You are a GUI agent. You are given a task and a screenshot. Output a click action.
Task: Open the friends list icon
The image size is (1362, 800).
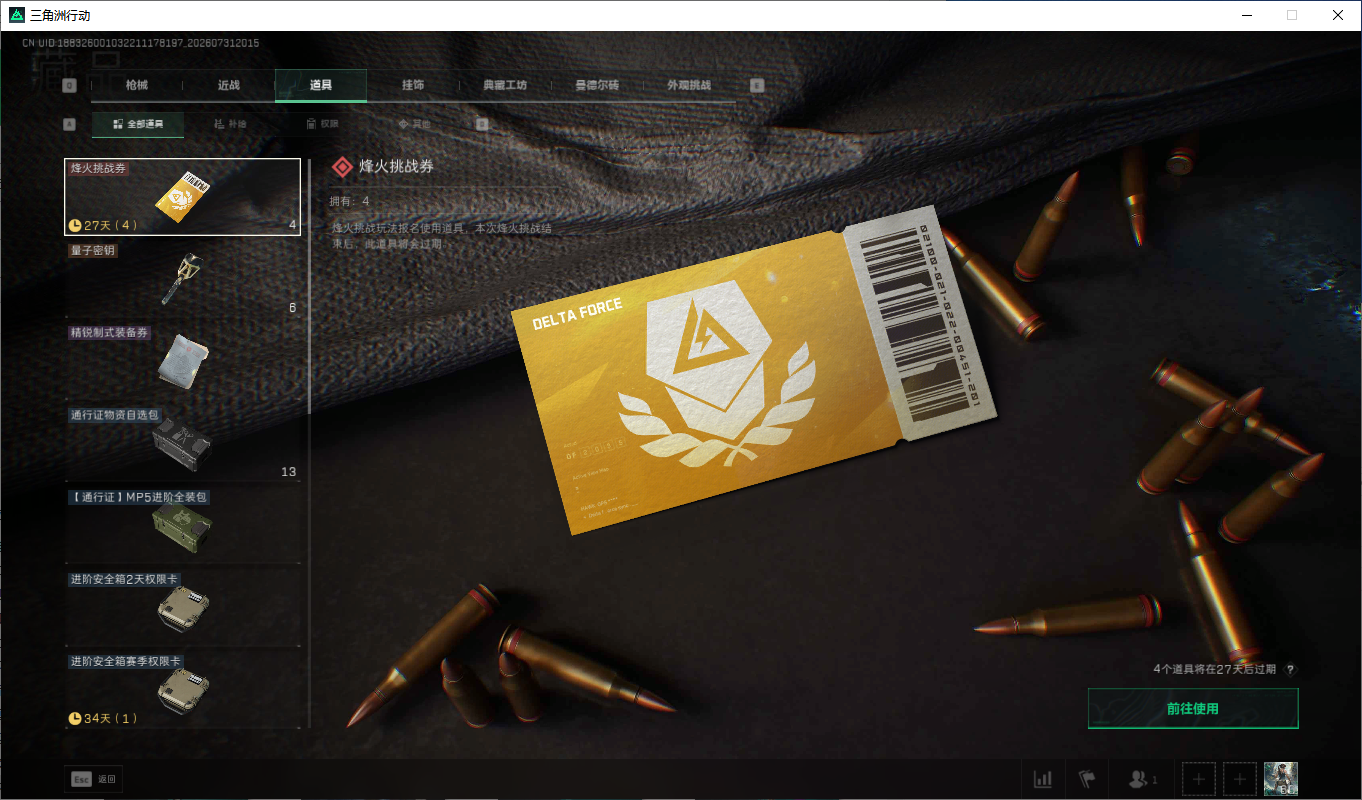click(1142, 779)
